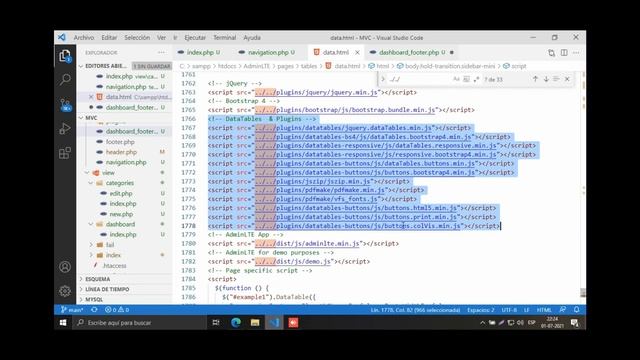
Task: Open the Ejecutar menu
Action: pyautogui.click(x=195, y=38)
